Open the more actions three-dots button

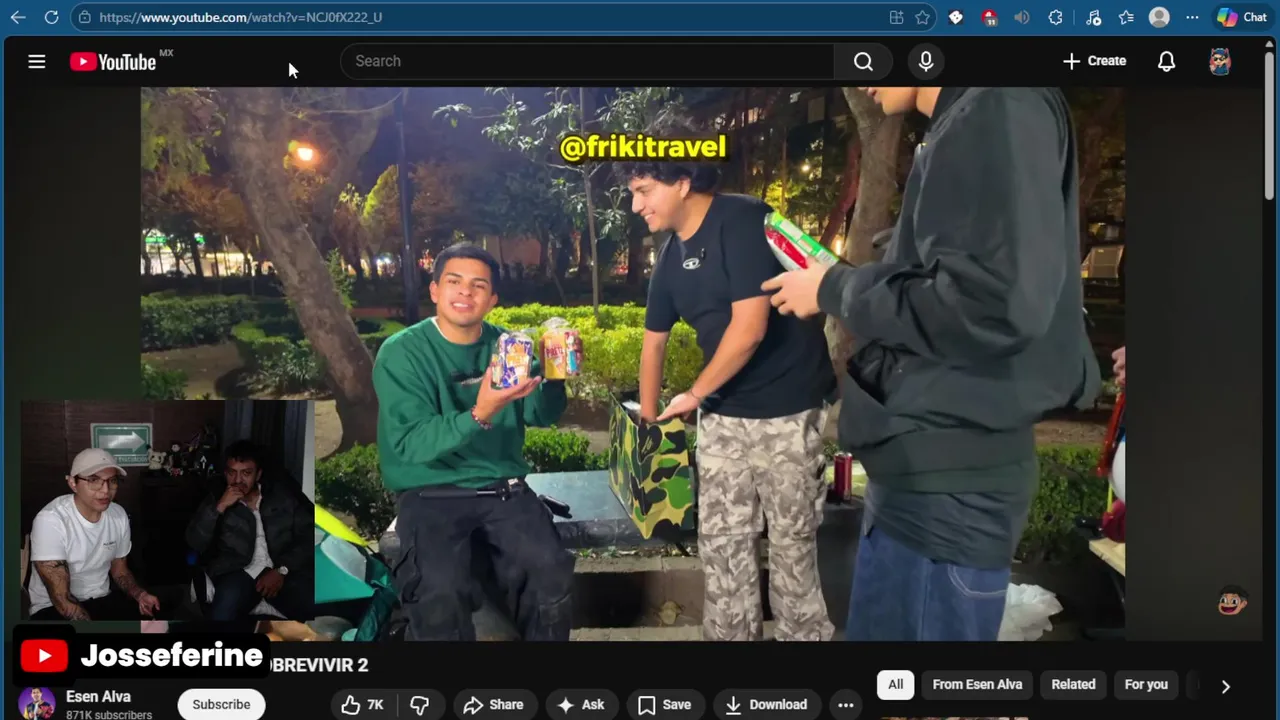[x=845, y=704]
